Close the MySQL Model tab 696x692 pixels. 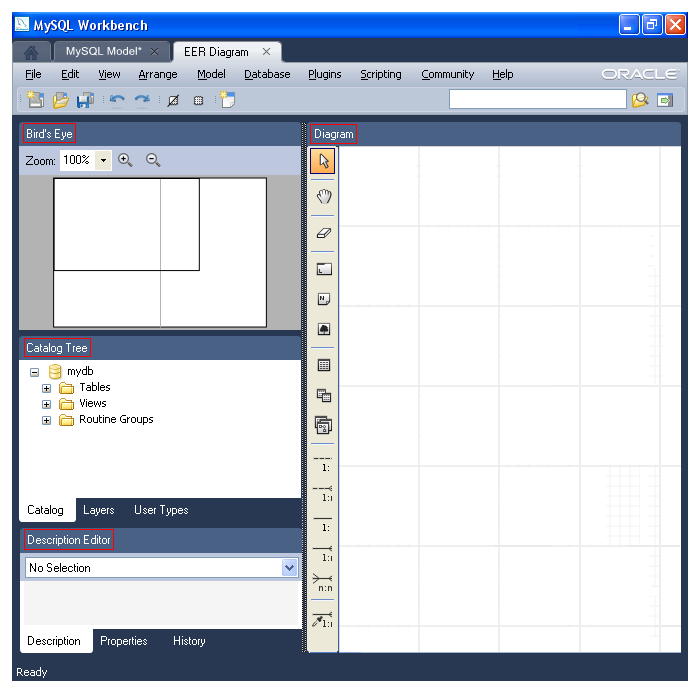coord(154,52)
